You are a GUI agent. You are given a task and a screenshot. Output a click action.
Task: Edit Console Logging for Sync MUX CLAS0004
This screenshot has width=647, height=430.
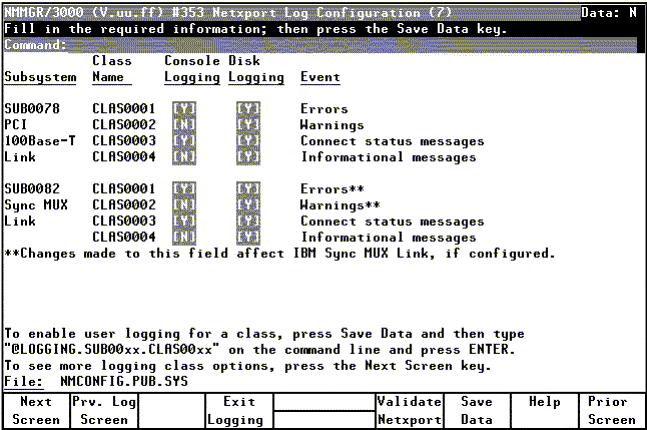point(184,237)
